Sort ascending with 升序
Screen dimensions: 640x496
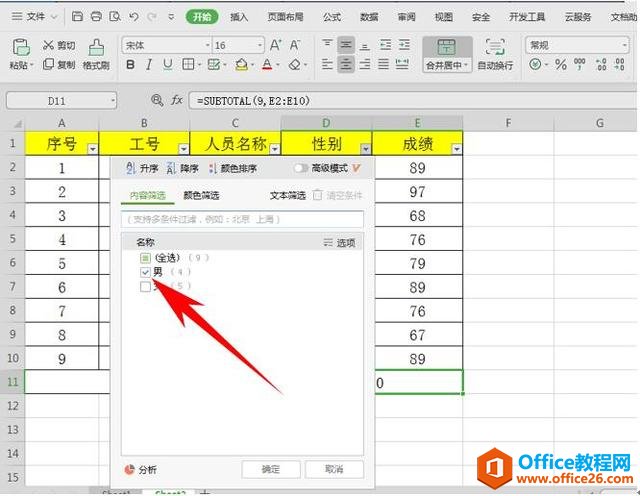pyautogui.click(x=142, y=168)
